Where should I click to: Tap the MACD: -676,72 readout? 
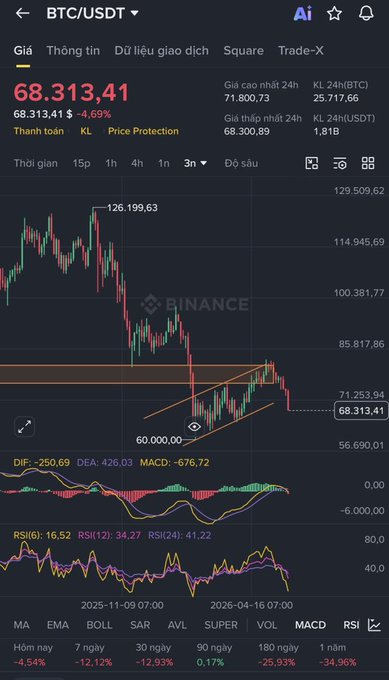click(174, 463)
